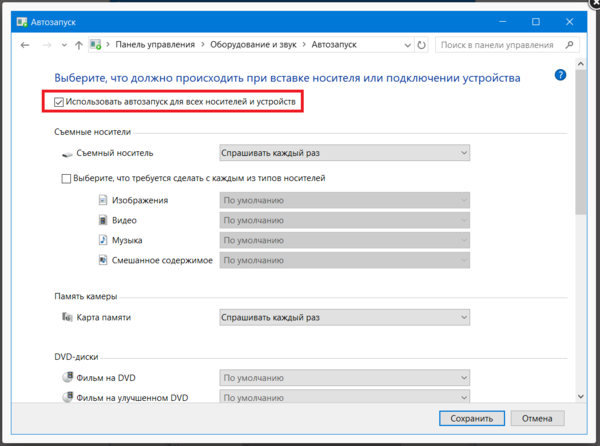Toggle Использовать автозапуск для всех носителей checkbox
Image resolution: width=600 pixels, height=446 pixels.
pos(59,102)
